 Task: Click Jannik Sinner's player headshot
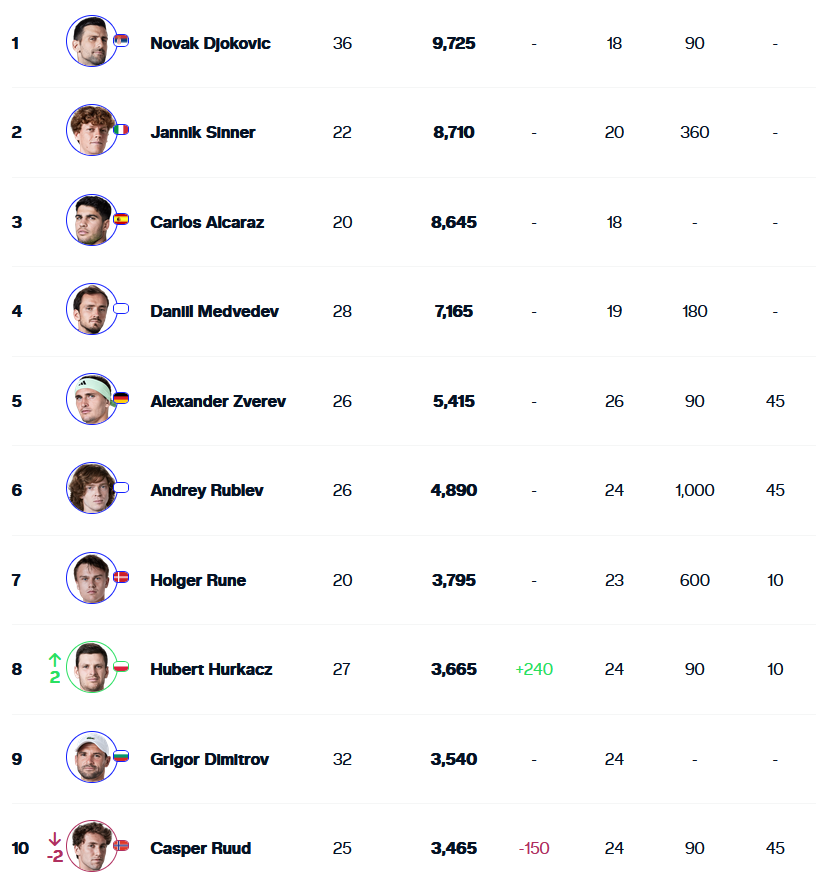coord(91,131)
